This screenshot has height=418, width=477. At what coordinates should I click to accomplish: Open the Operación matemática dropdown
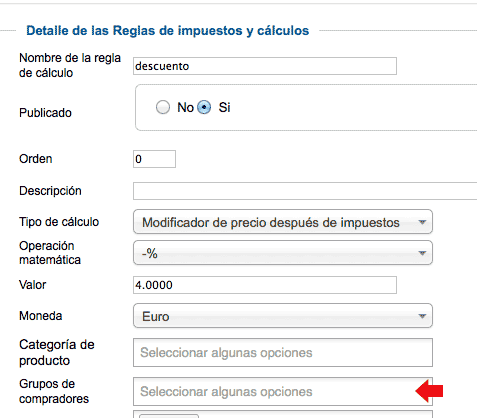pos(283,253)
